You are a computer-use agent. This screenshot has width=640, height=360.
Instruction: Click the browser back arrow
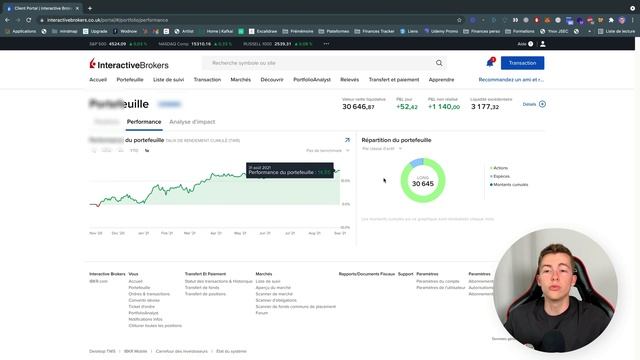click(x=7, y=20)
